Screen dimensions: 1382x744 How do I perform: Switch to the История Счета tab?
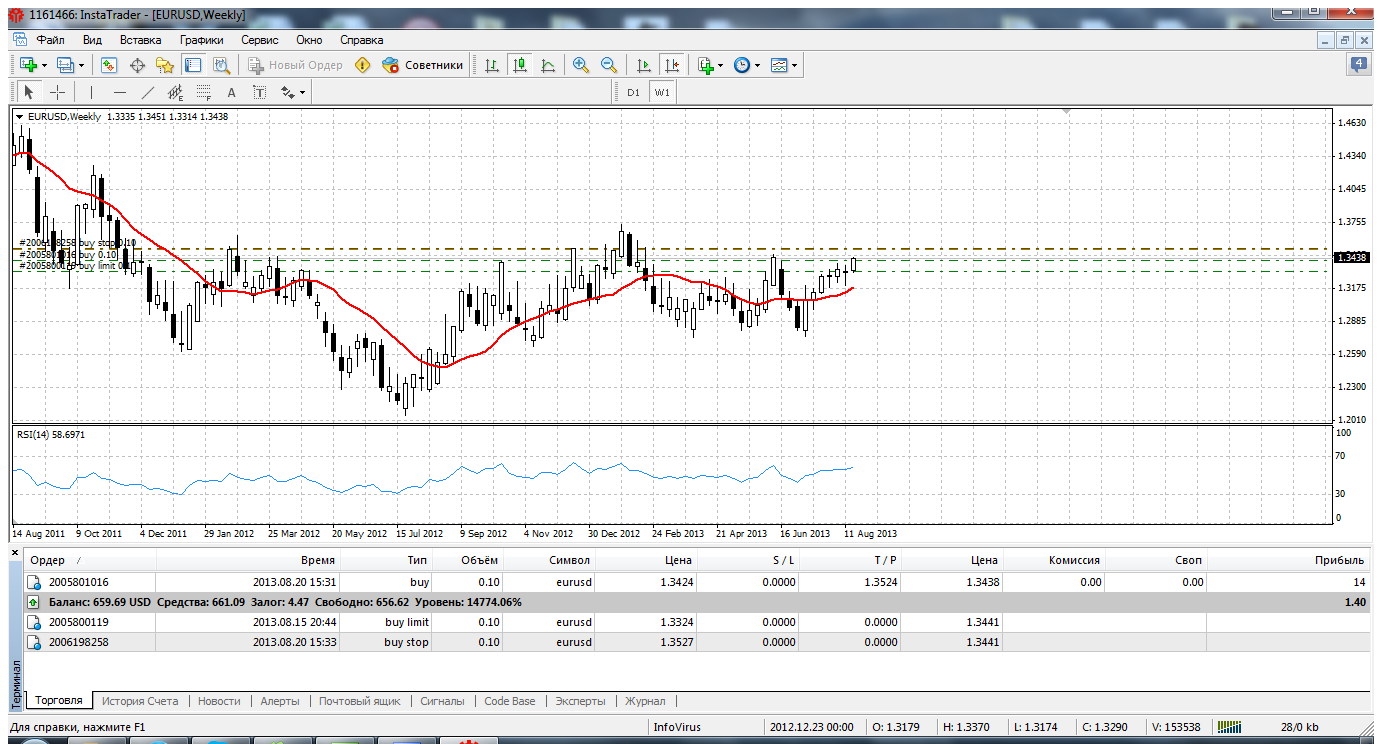tap(139, 701)
